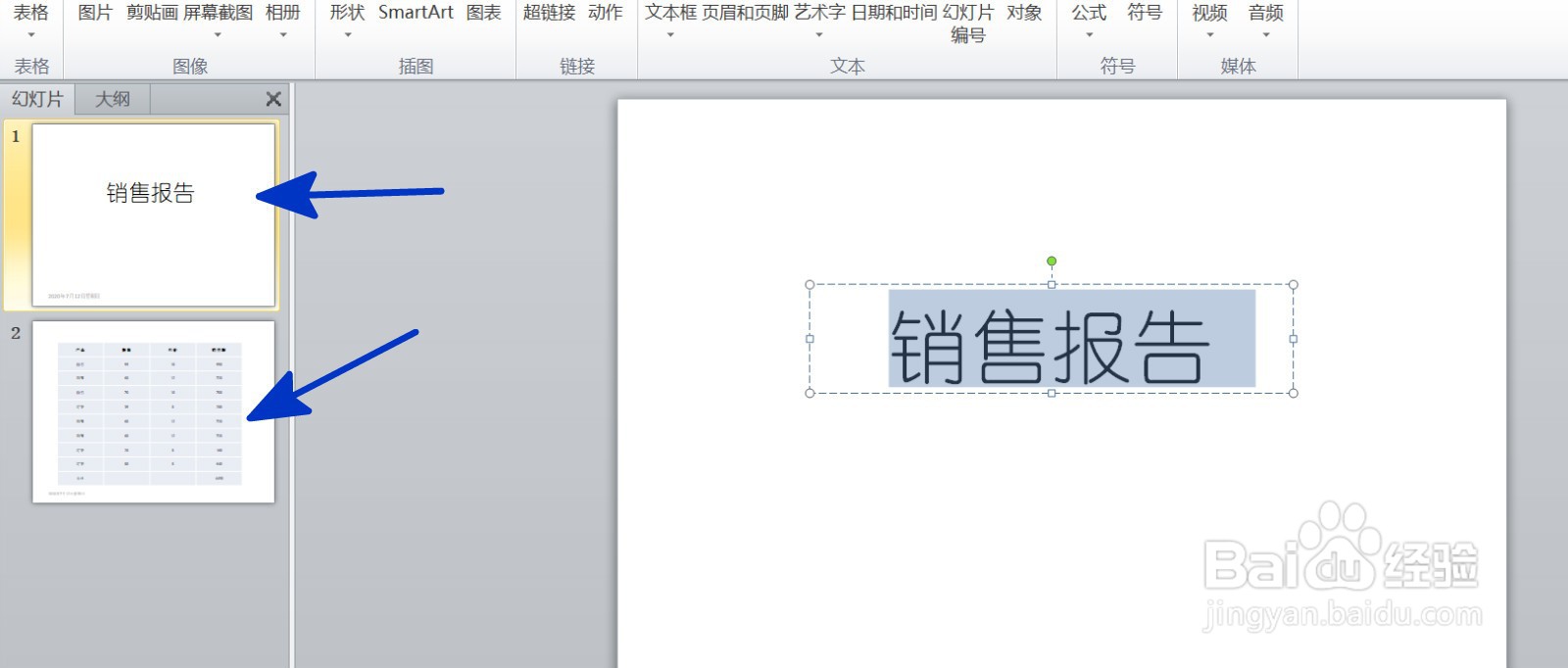The width and height of the screenshot is (1568, 668).
Task: Open the 文本框 (Text Box) dropdown
Action: pyautogui.click(x=670, y=22)
